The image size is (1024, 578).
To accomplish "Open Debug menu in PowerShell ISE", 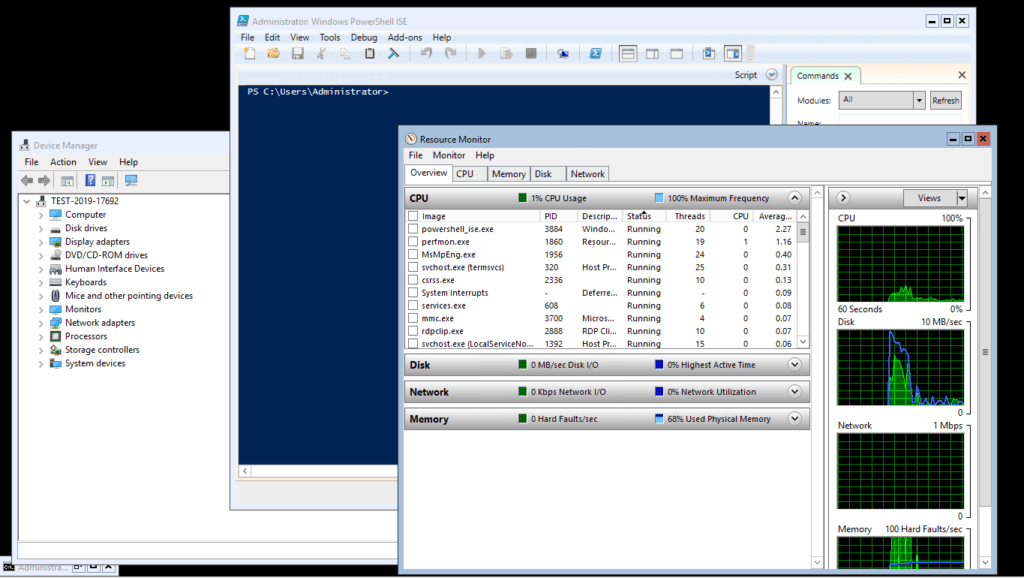I will pyautogui.click(x=364, y=38).
